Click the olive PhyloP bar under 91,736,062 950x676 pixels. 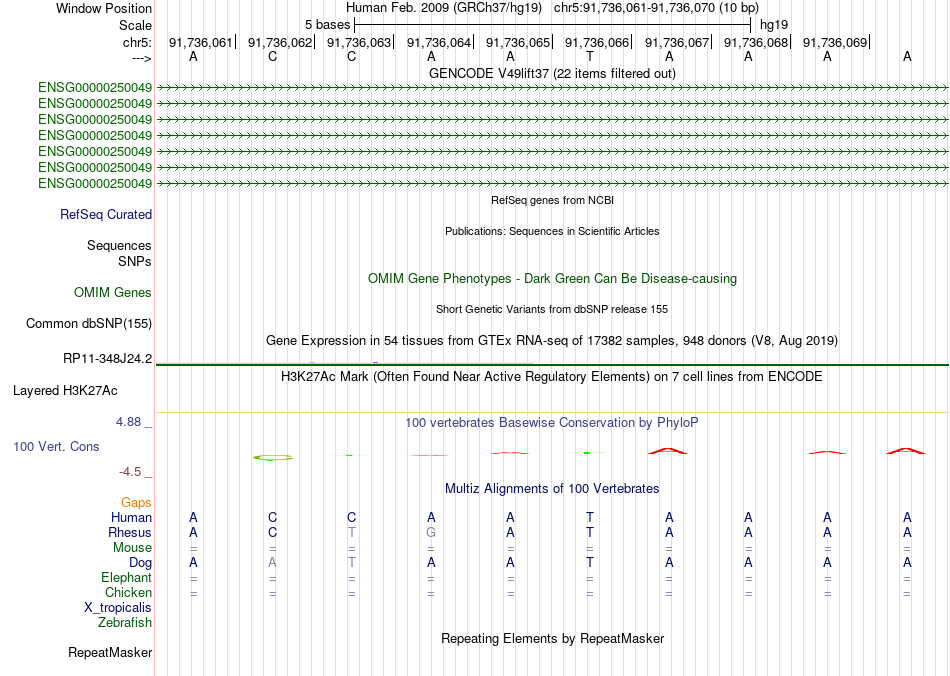273,457
